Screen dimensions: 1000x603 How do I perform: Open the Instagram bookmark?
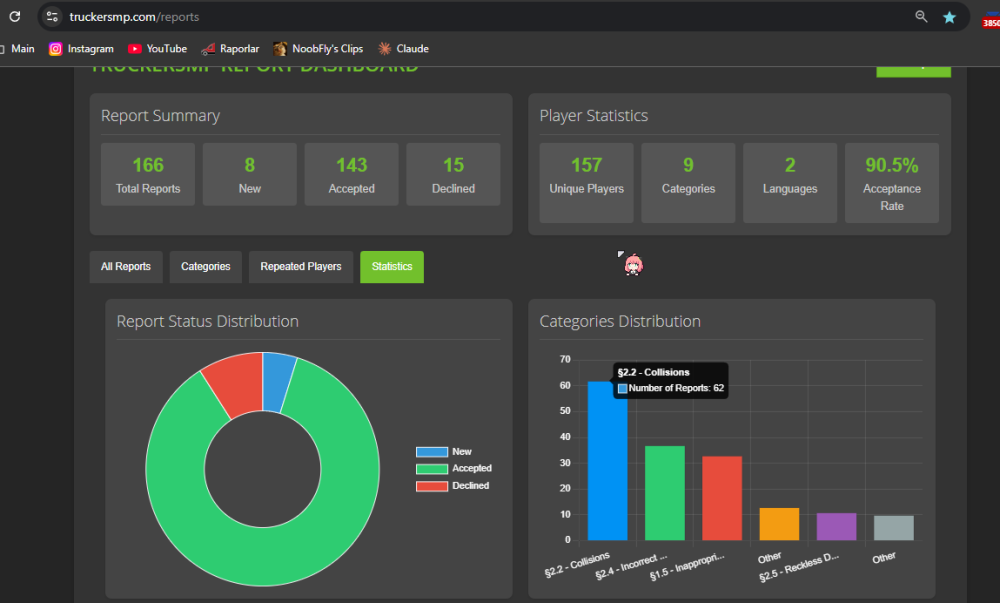(x=81, y=48)
